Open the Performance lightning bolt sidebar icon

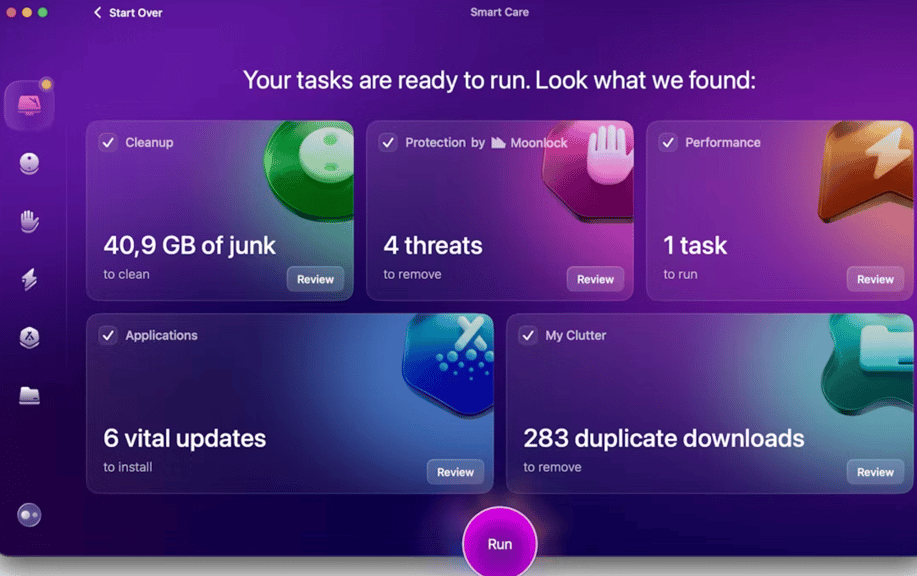(29, 280)
